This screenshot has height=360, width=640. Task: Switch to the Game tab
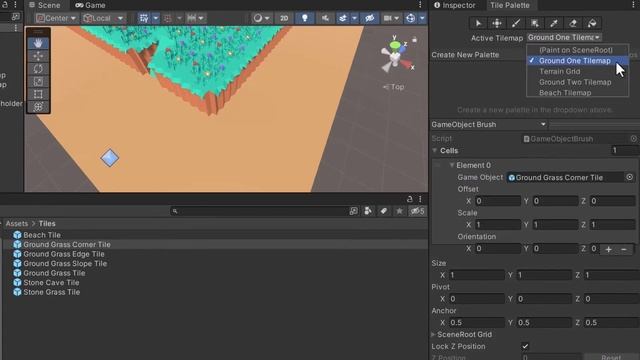coord(90,5)
